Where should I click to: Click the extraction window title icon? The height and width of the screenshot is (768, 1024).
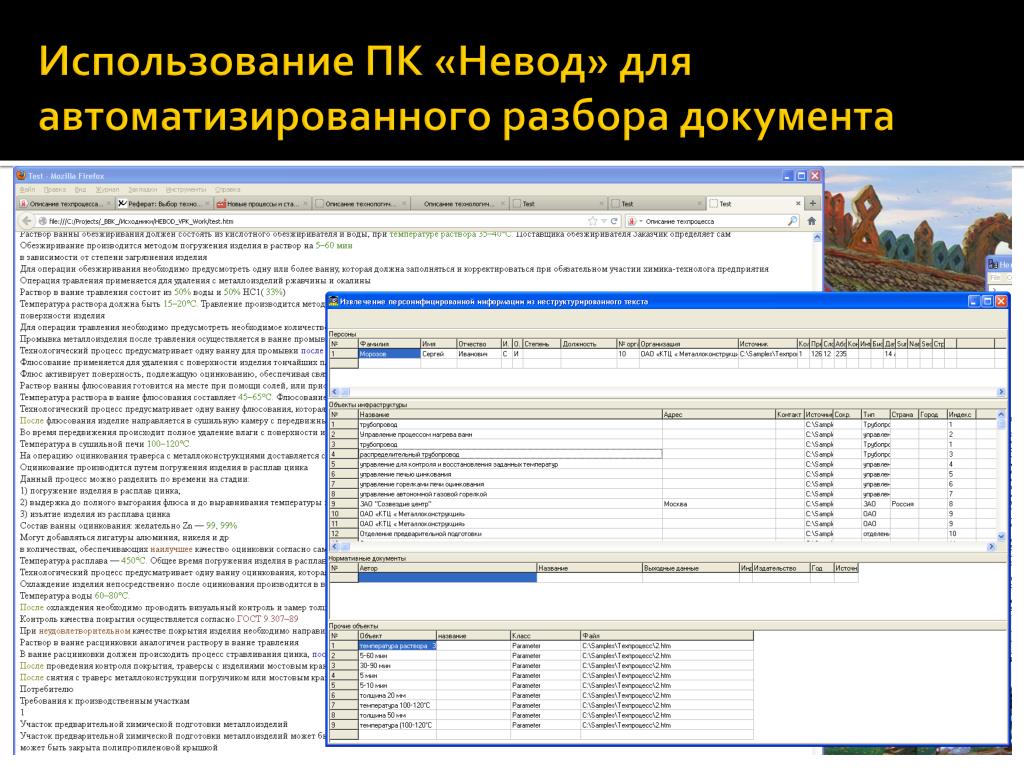[334, 301]
